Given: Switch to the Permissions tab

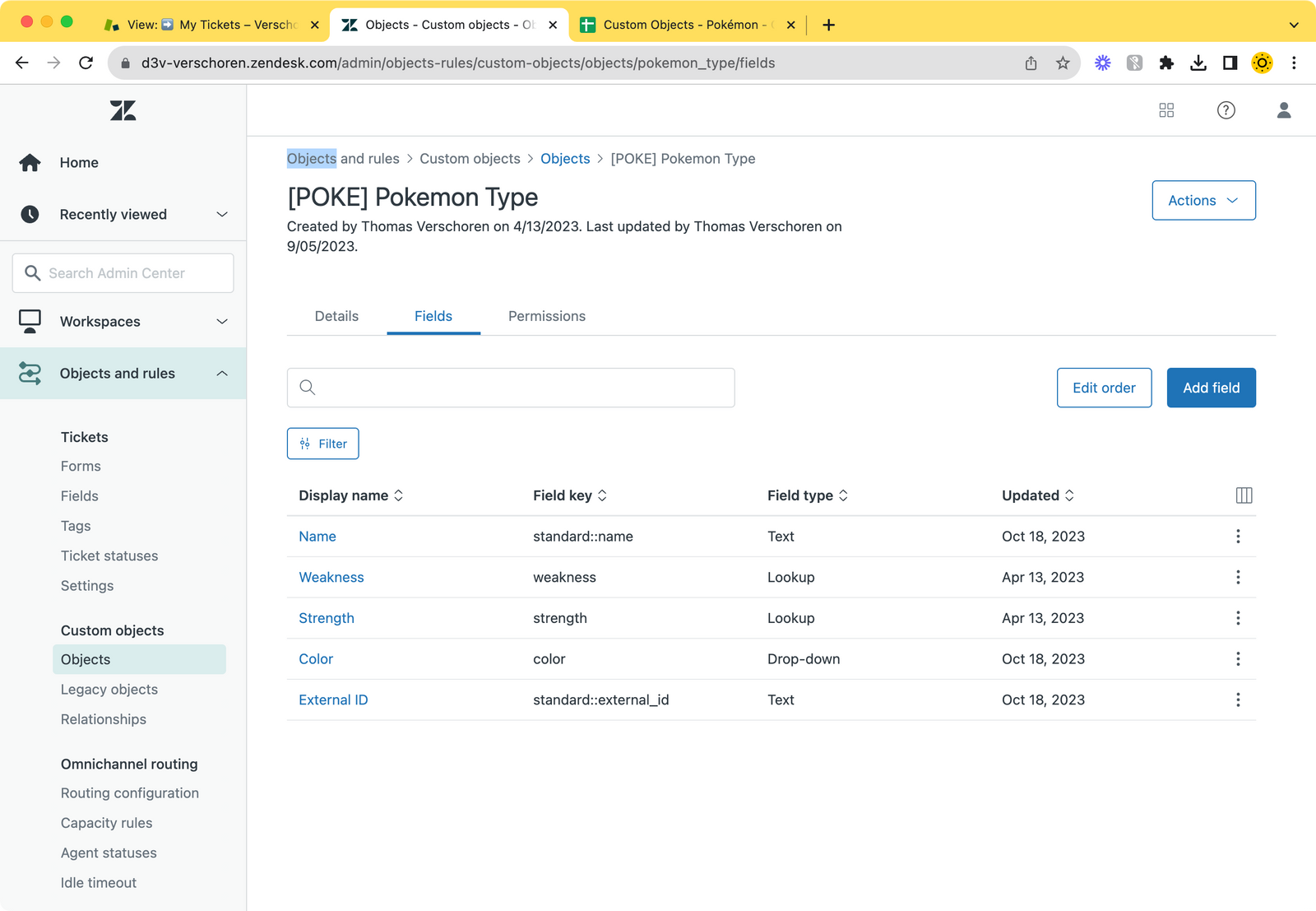Looking at the screenshot, I should (546, 316).
